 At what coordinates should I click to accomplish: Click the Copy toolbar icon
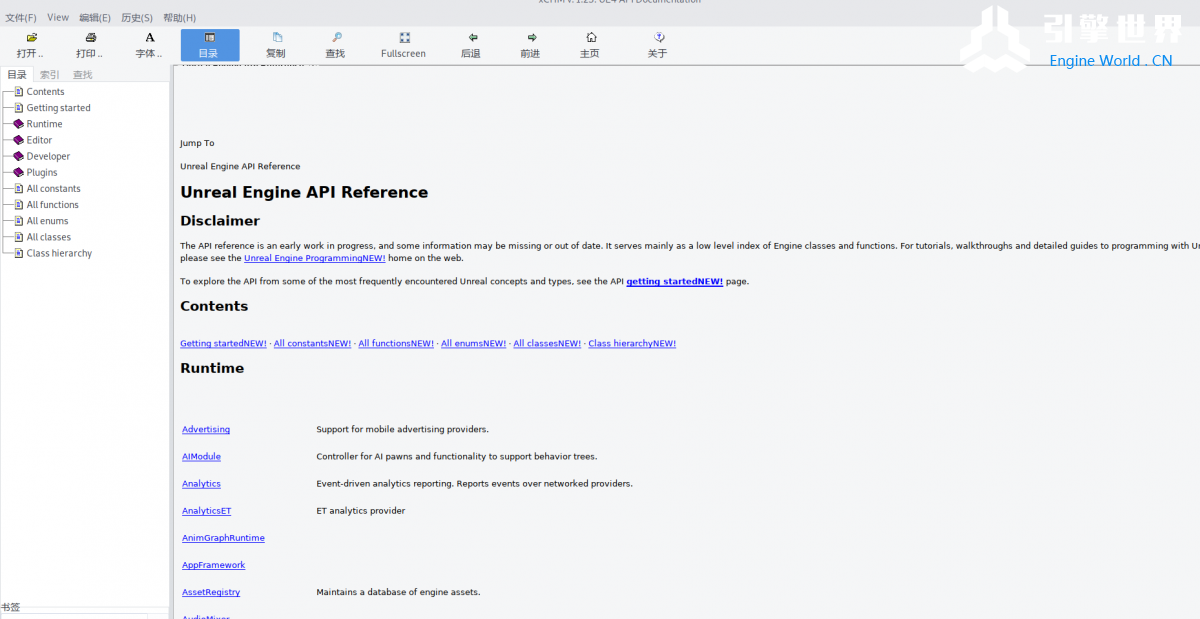pyautogui.click(x=276, y=38)
